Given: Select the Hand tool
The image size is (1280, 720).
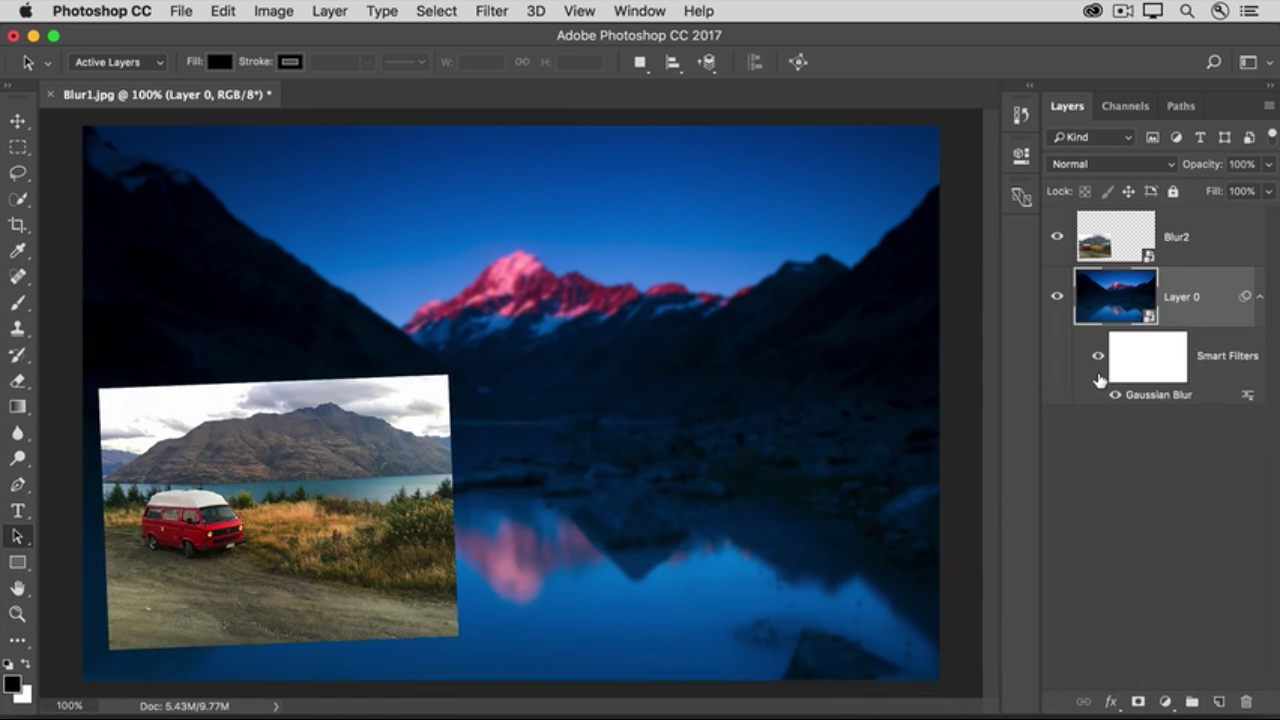Looking at the screenshot, I should (18, 589).
